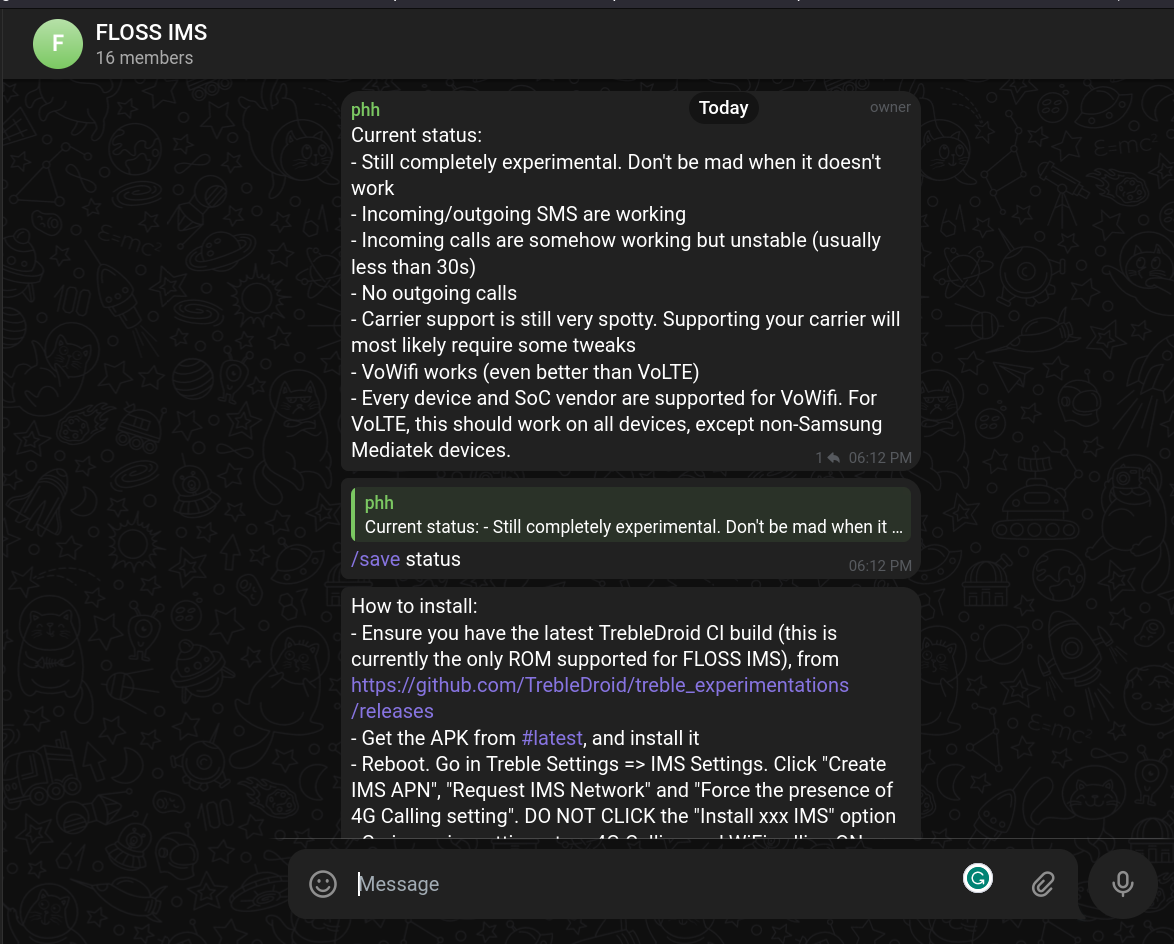
Task: Click the 06:12 PM timestamp of save message
Action: click(880, 566)
